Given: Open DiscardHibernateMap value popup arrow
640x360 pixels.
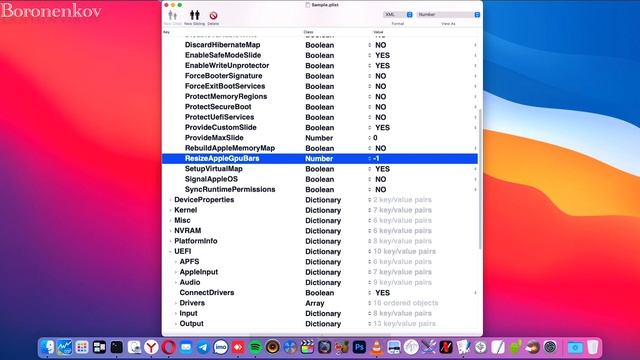Looking at the screenshot, I should [x=475, y=45].
